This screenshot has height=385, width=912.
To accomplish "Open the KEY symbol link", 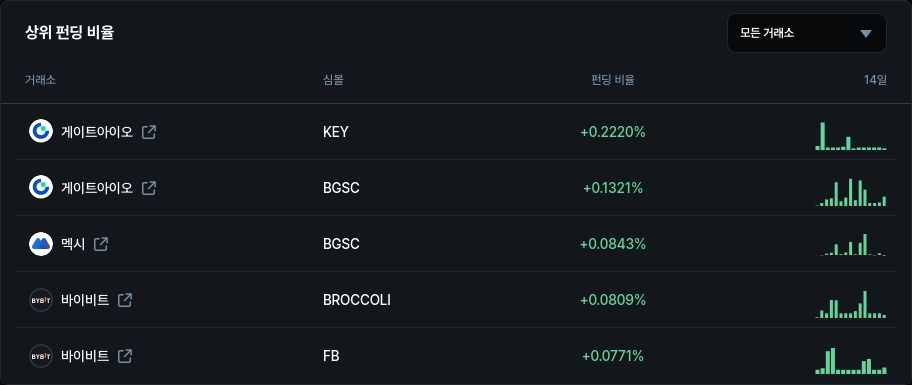I will point(336,132).
